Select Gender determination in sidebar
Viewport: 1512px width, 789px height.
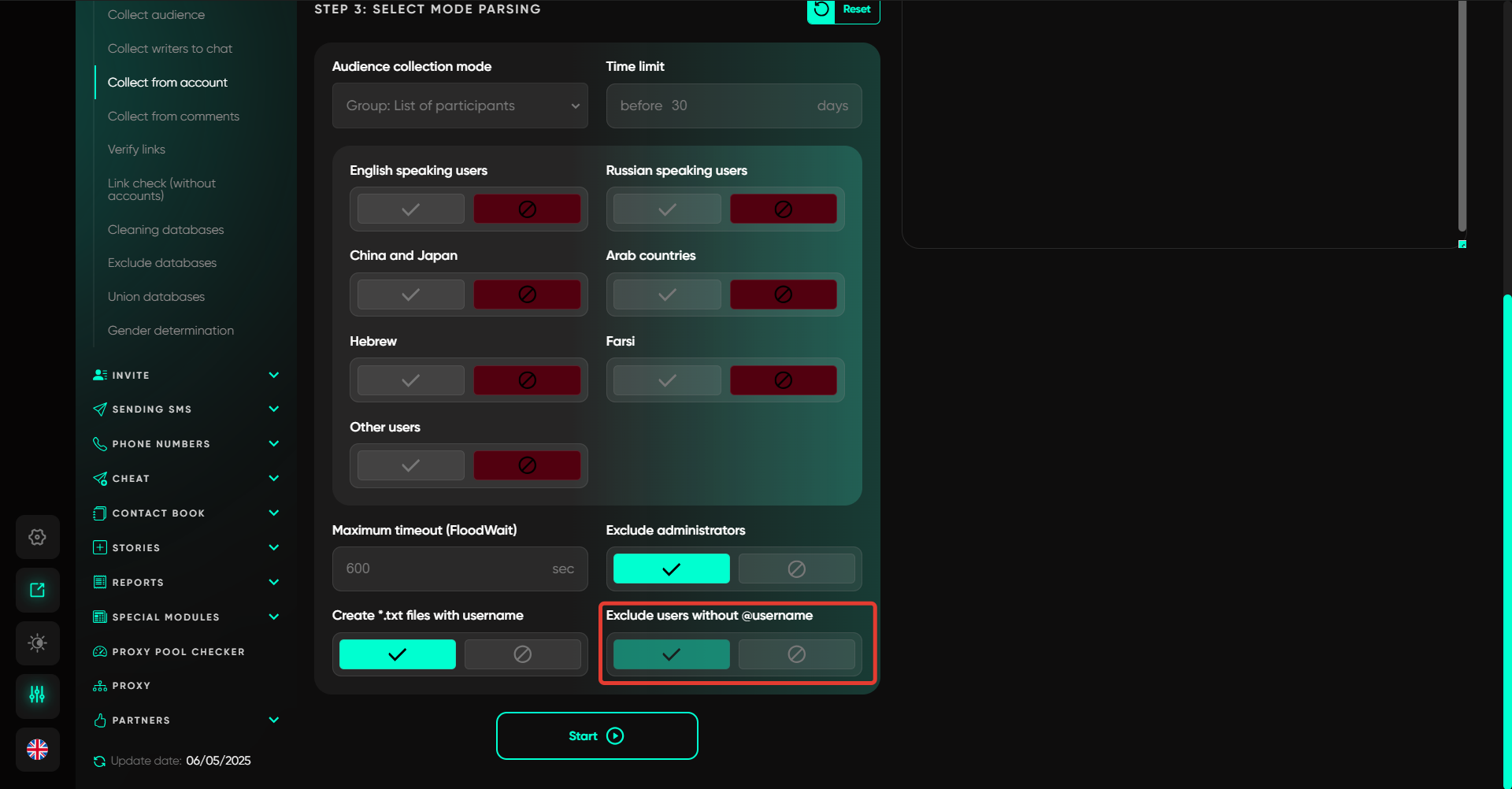[171, 331]
